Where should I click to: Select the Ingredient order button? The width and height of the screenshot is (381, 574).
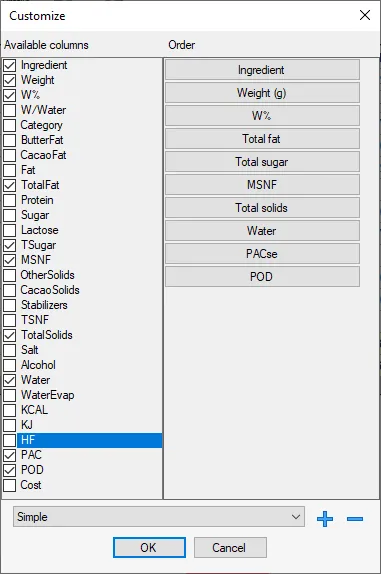tap(262, 70)
